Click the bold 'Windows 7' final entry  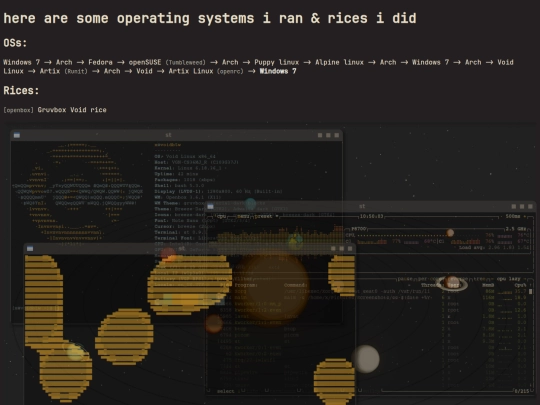pyautogui.click(x=278, y=71)
